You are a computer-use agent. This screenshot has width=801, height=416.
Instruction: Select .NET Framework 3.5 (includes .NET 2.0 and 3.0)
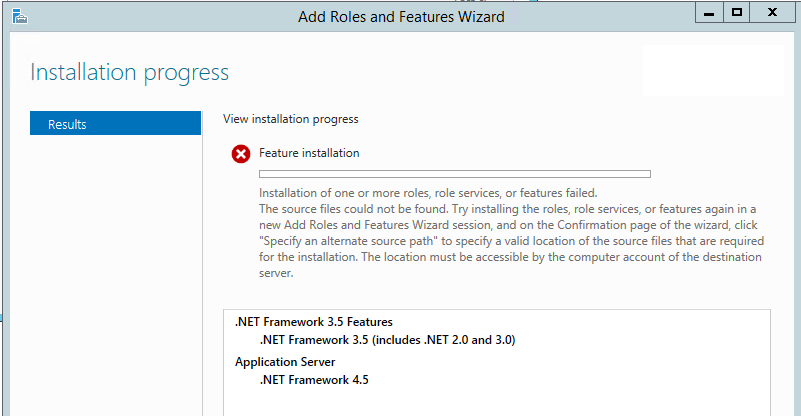387,340
